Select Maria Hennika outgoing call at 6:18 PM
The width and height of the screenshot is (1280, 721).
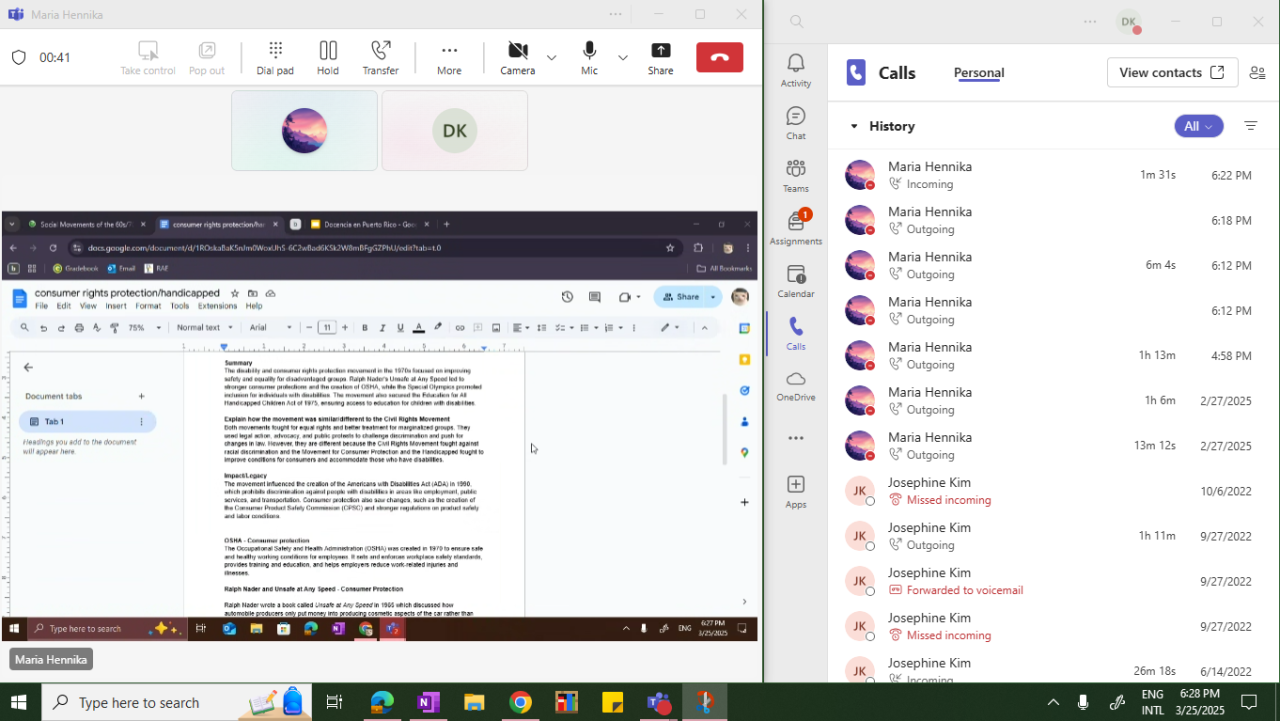tap(1053, 220)
